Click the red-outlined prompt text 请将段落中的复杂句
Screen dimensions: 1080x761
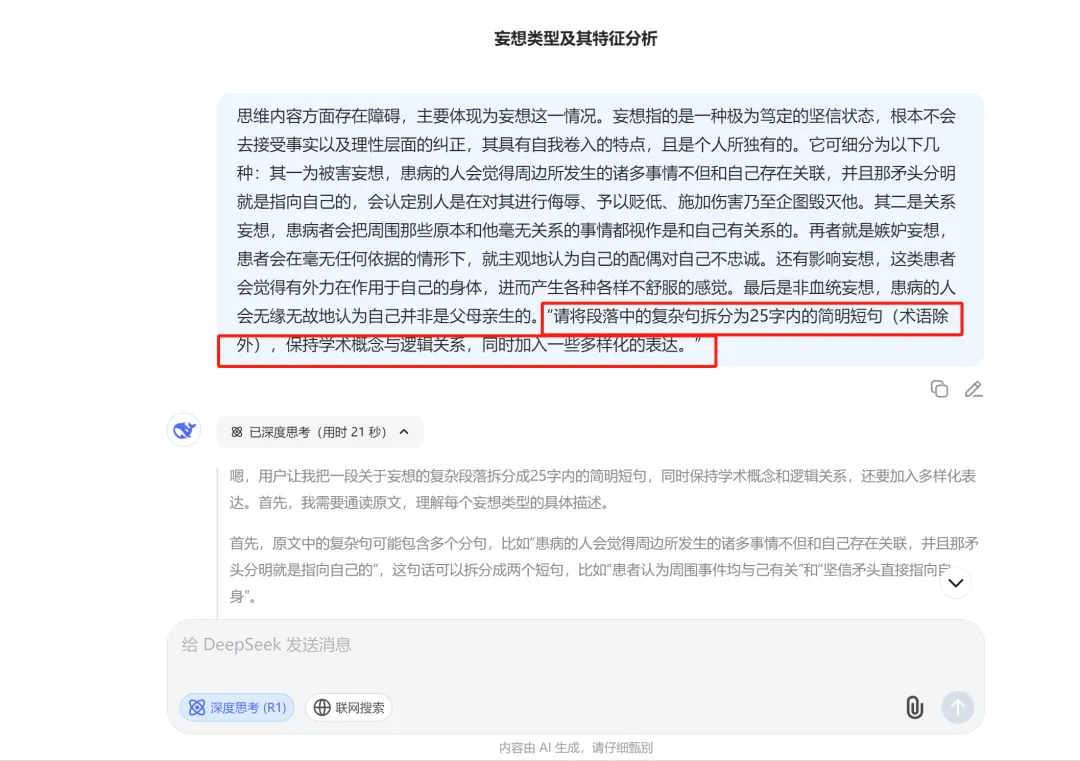pyautogui.click(x=590, y=331)
